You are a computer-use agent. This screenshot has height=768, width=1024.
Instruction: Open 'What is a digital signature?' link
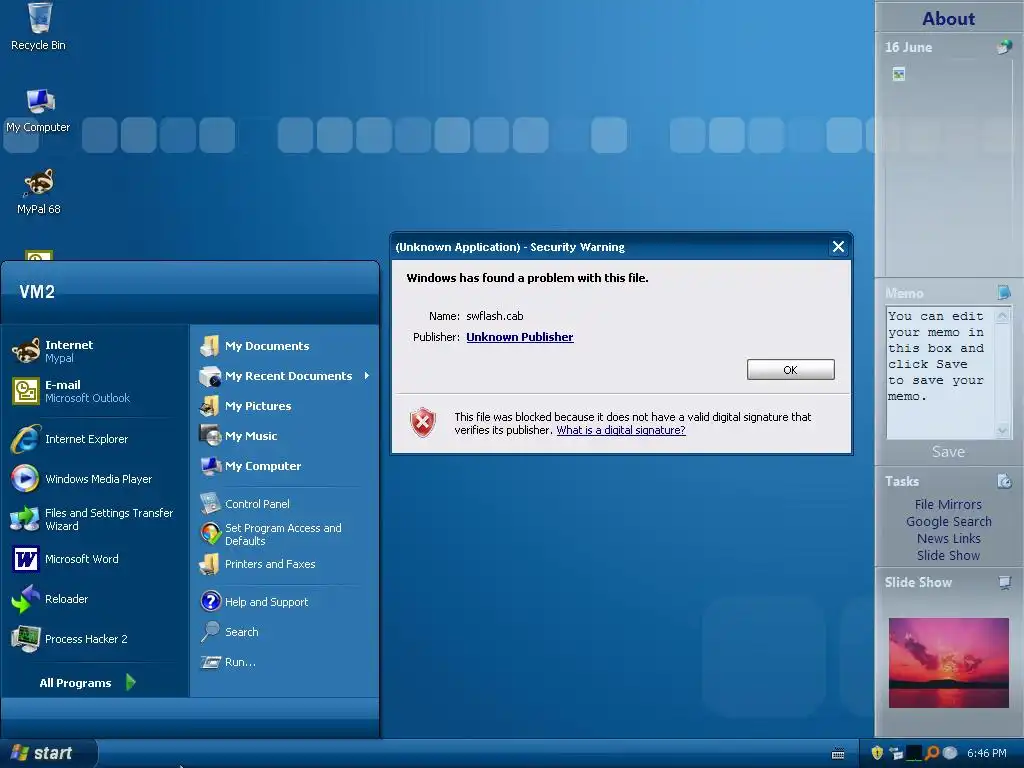click(x=621, y=430)
